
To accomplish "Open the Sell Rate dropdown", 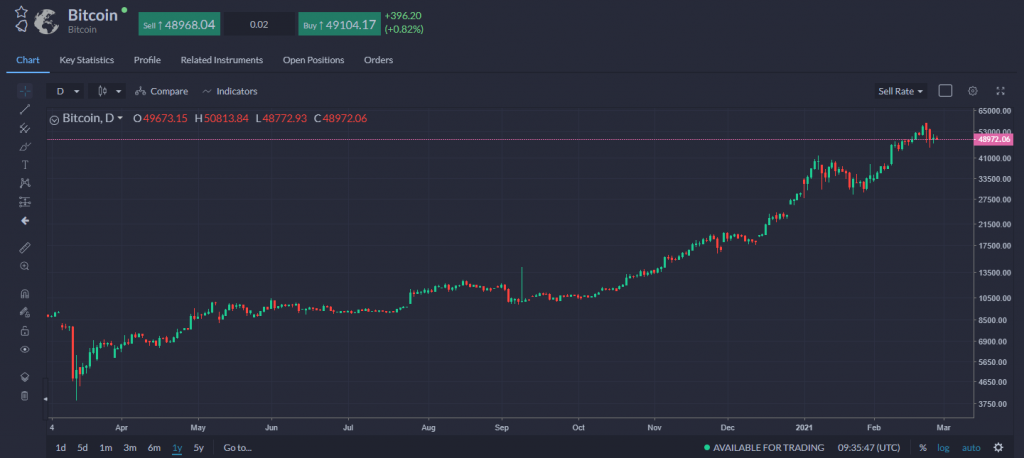I will pos(901,91).
